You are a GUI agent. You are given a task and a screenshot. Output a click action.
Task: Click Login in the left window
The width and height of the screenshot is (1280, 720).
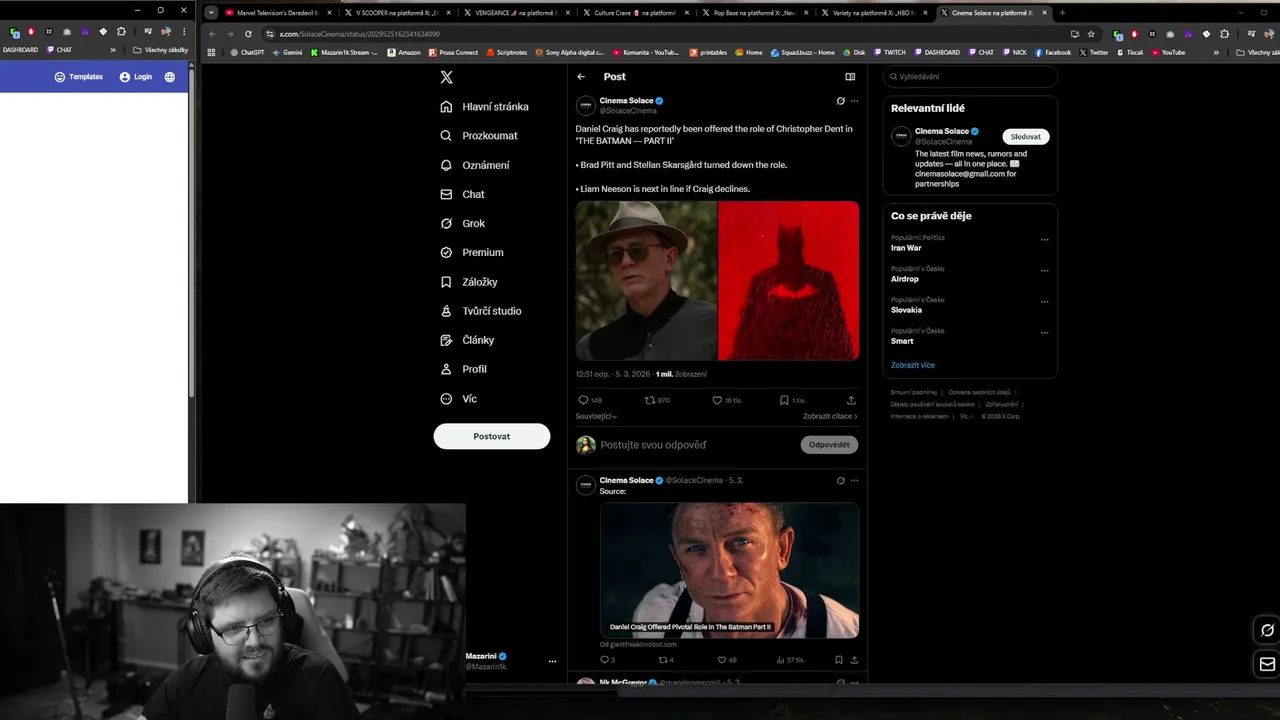tap(136, 77)
